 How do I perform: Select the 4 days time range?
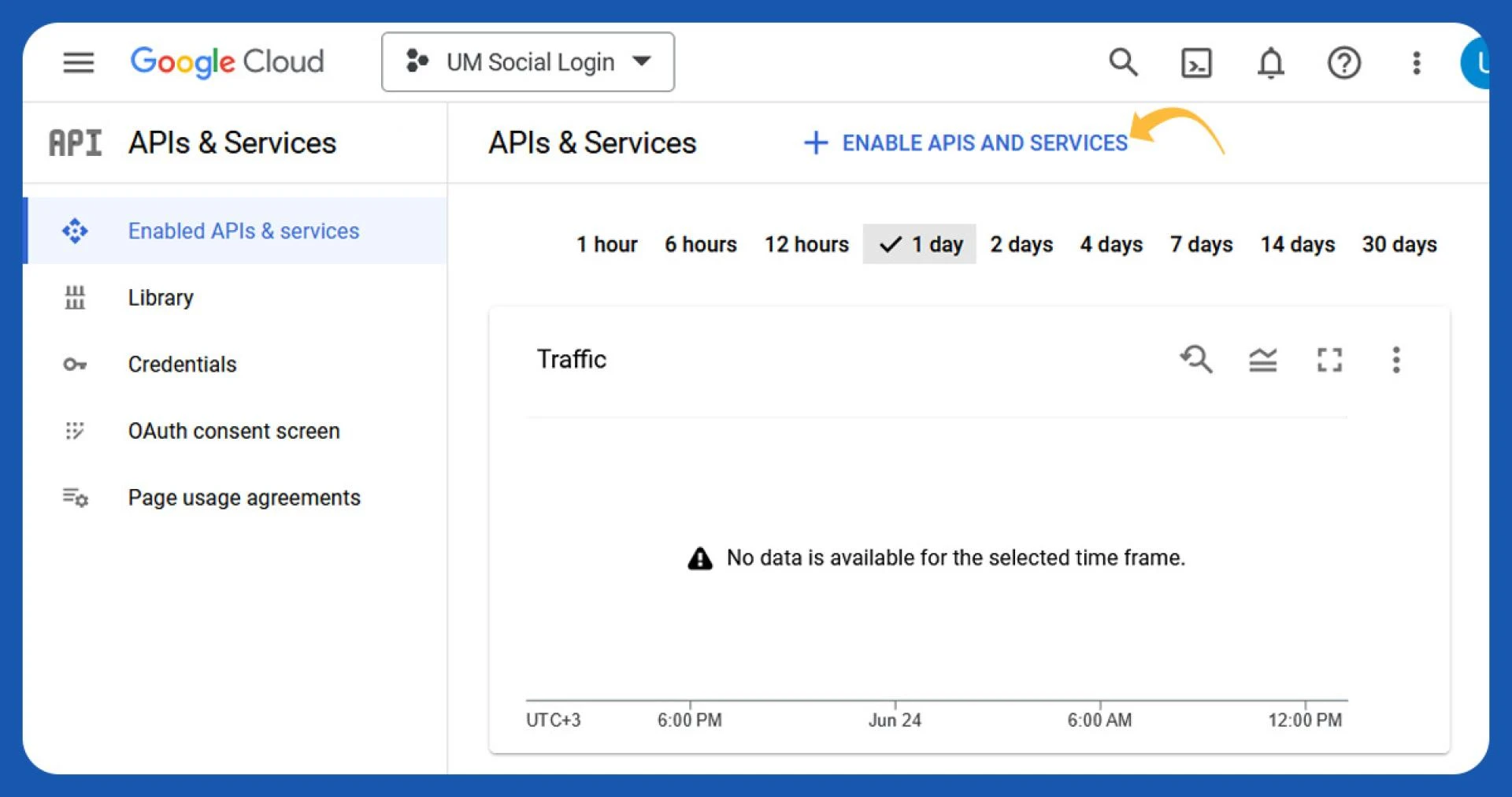click(x=1111, y=244)
